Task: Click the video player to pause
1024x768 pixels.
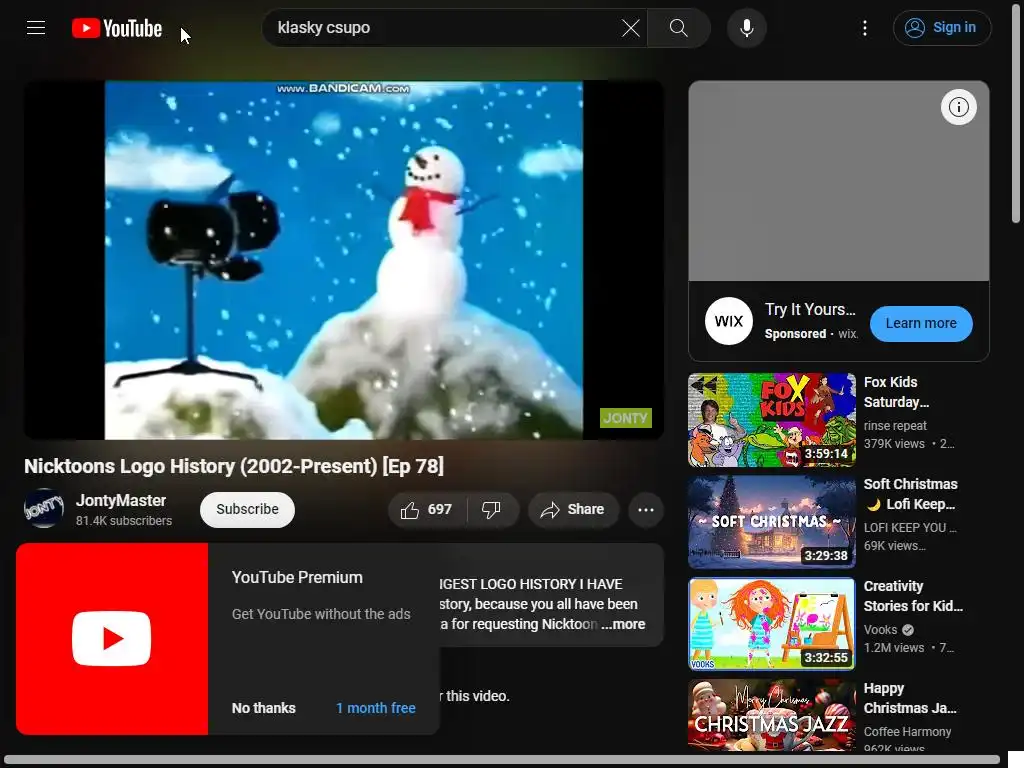Action: point(344,260)
